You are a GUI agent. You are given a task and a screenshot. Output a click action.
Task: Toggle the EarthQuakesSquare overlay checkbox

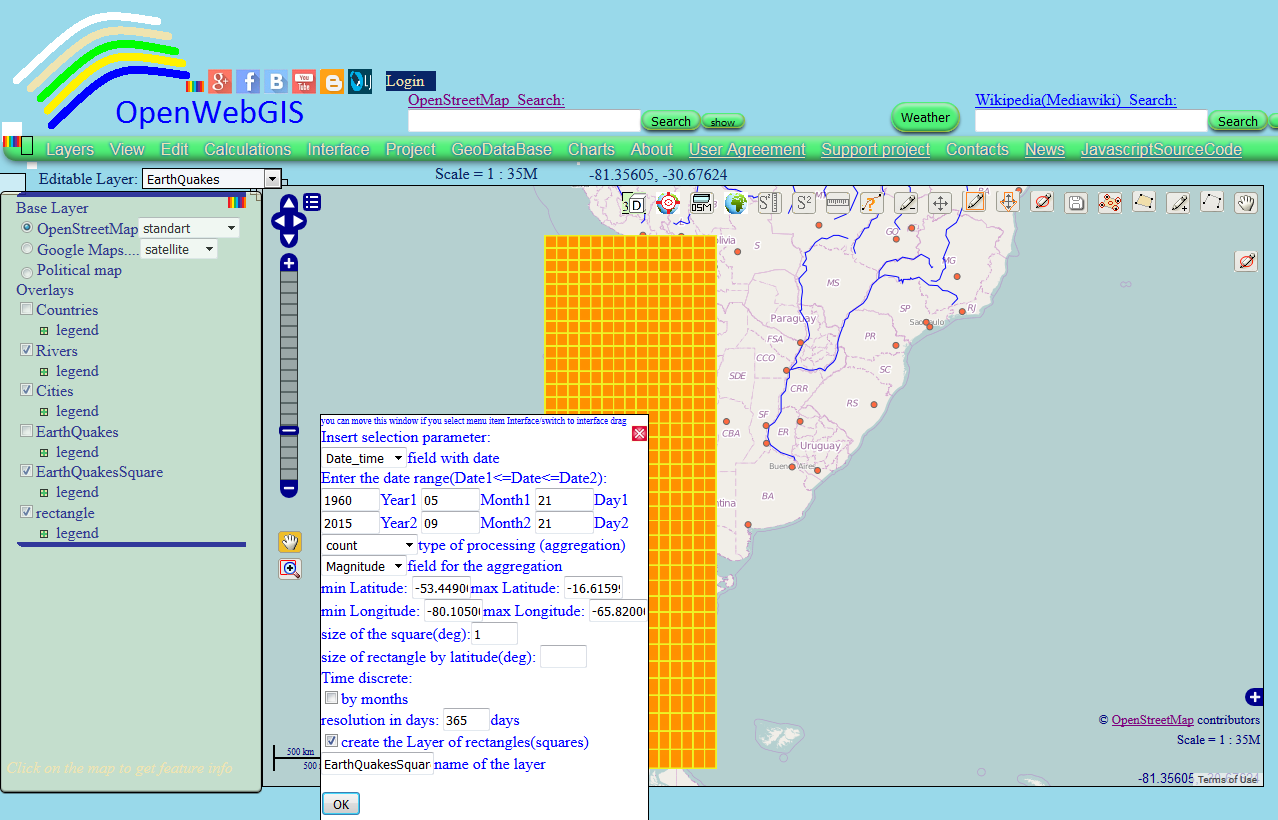pos(27,472)
